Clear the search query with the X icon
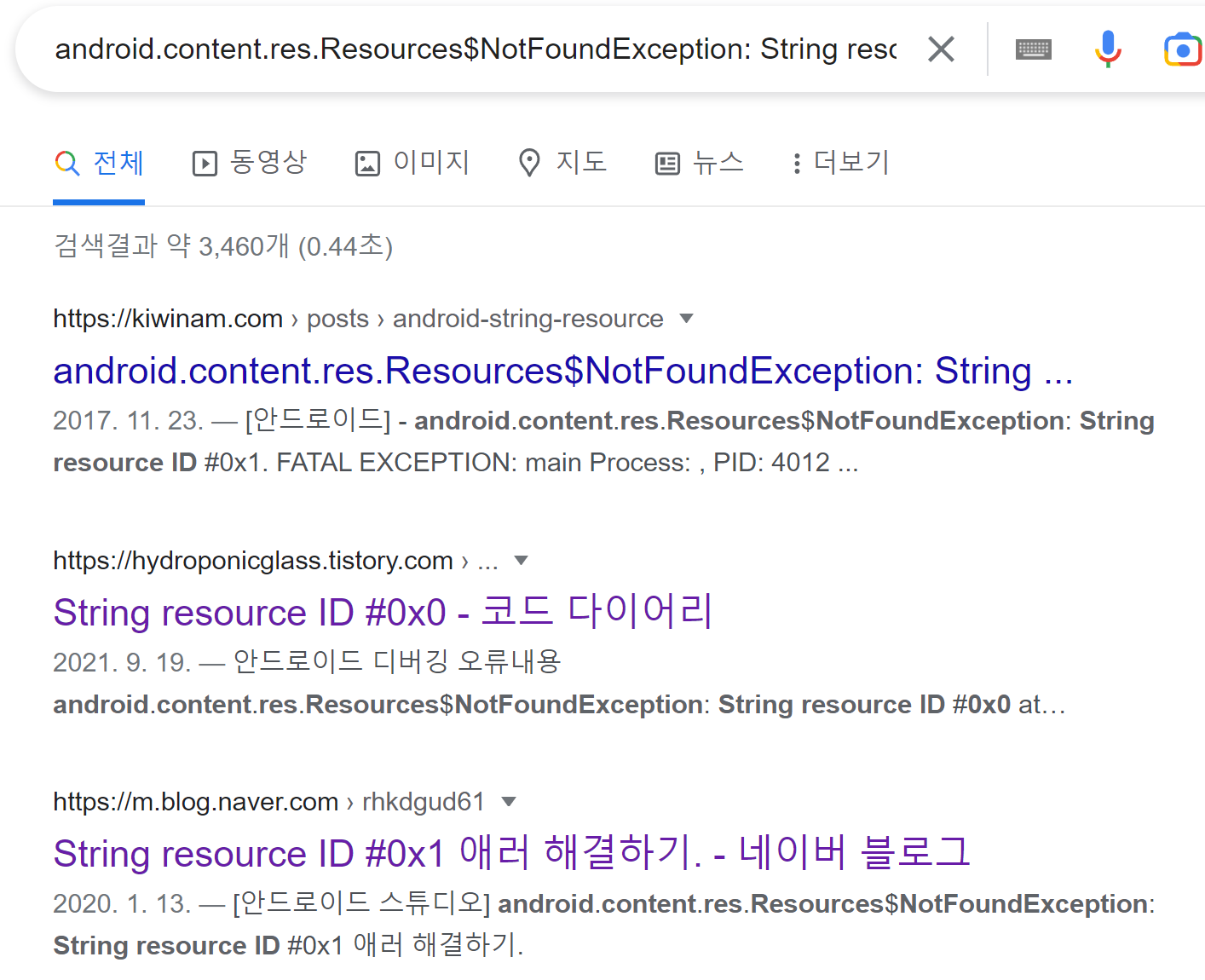This screenshot has width=1205, height=980. tap(941, 49)
